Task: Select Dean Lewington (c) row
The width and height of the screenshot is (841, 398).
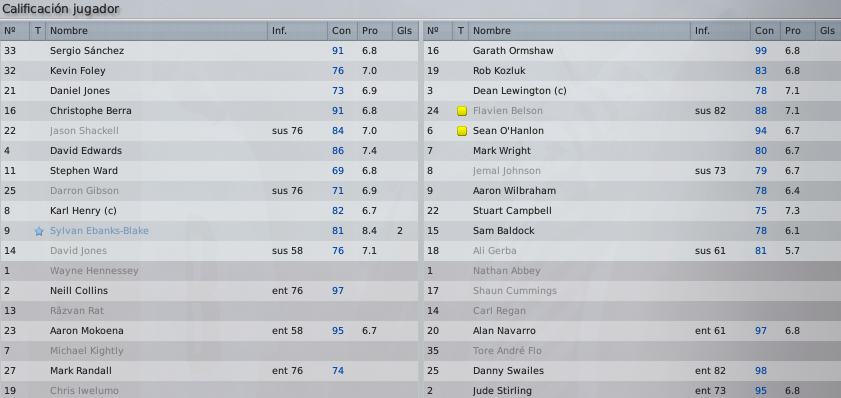Action: (632, 91)
